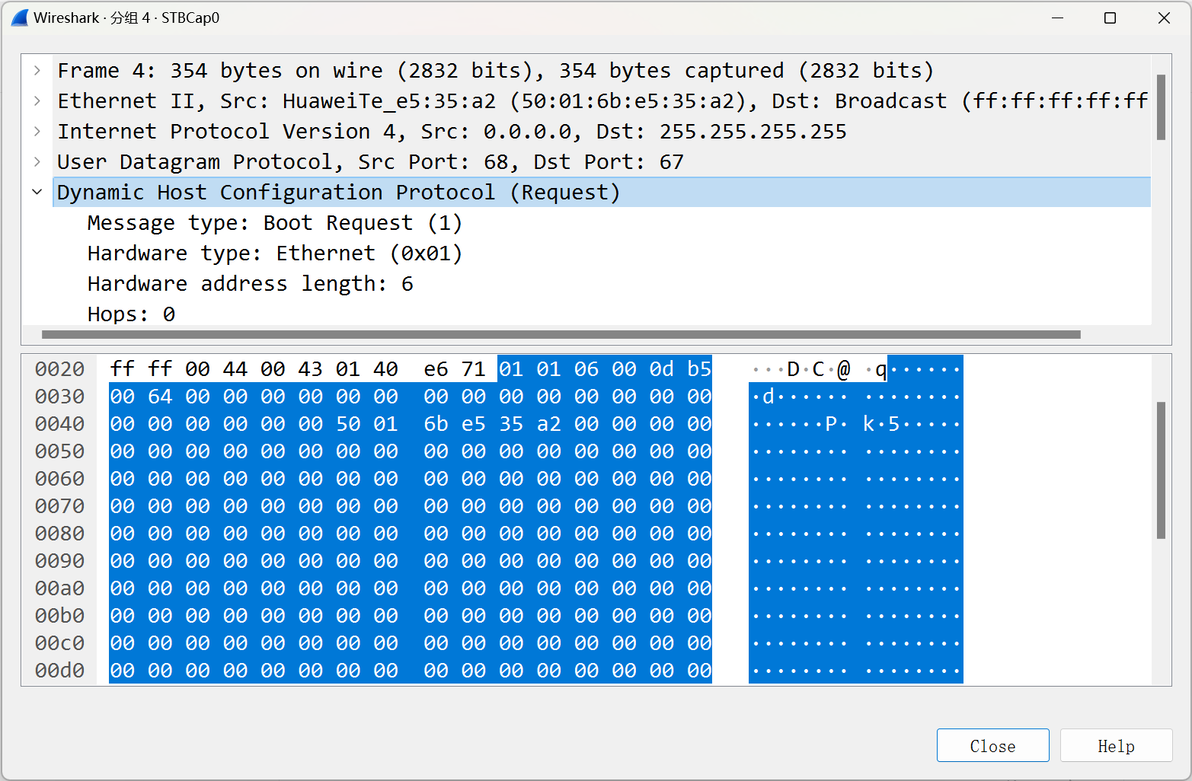The width and height of the screenshot is (1192, 781).
Task: Click the packet details horizontal scrollbar
Action: [x=561, y=335]
